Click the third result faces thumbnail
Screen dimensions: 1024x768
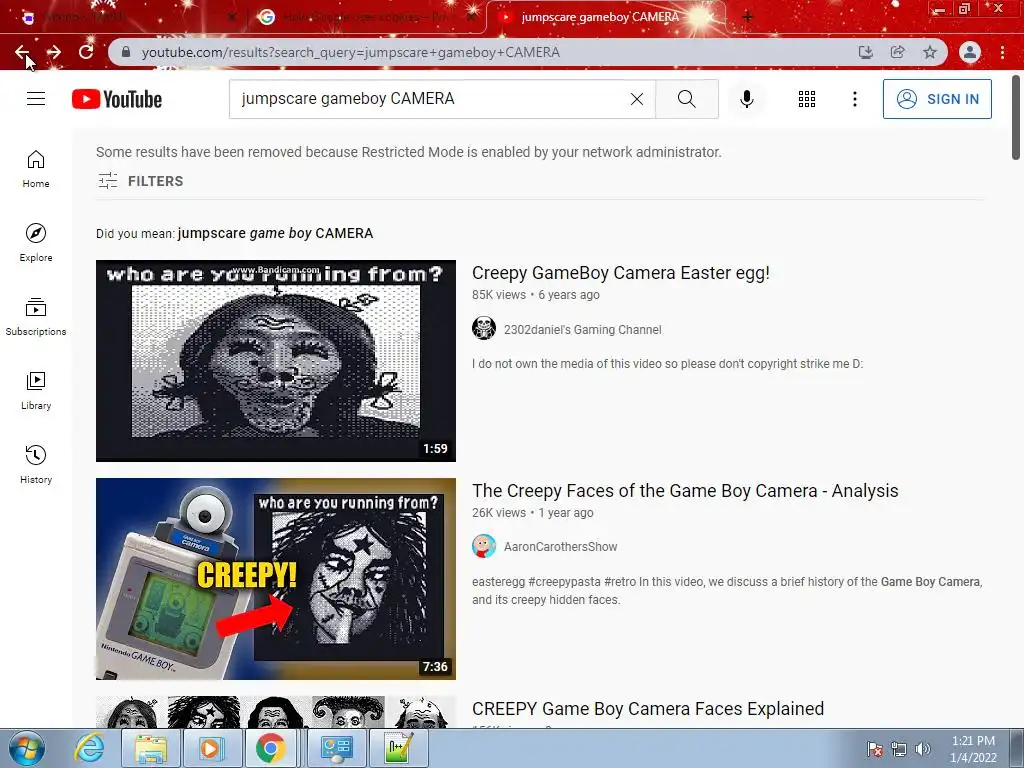click(x=276, y=712)
